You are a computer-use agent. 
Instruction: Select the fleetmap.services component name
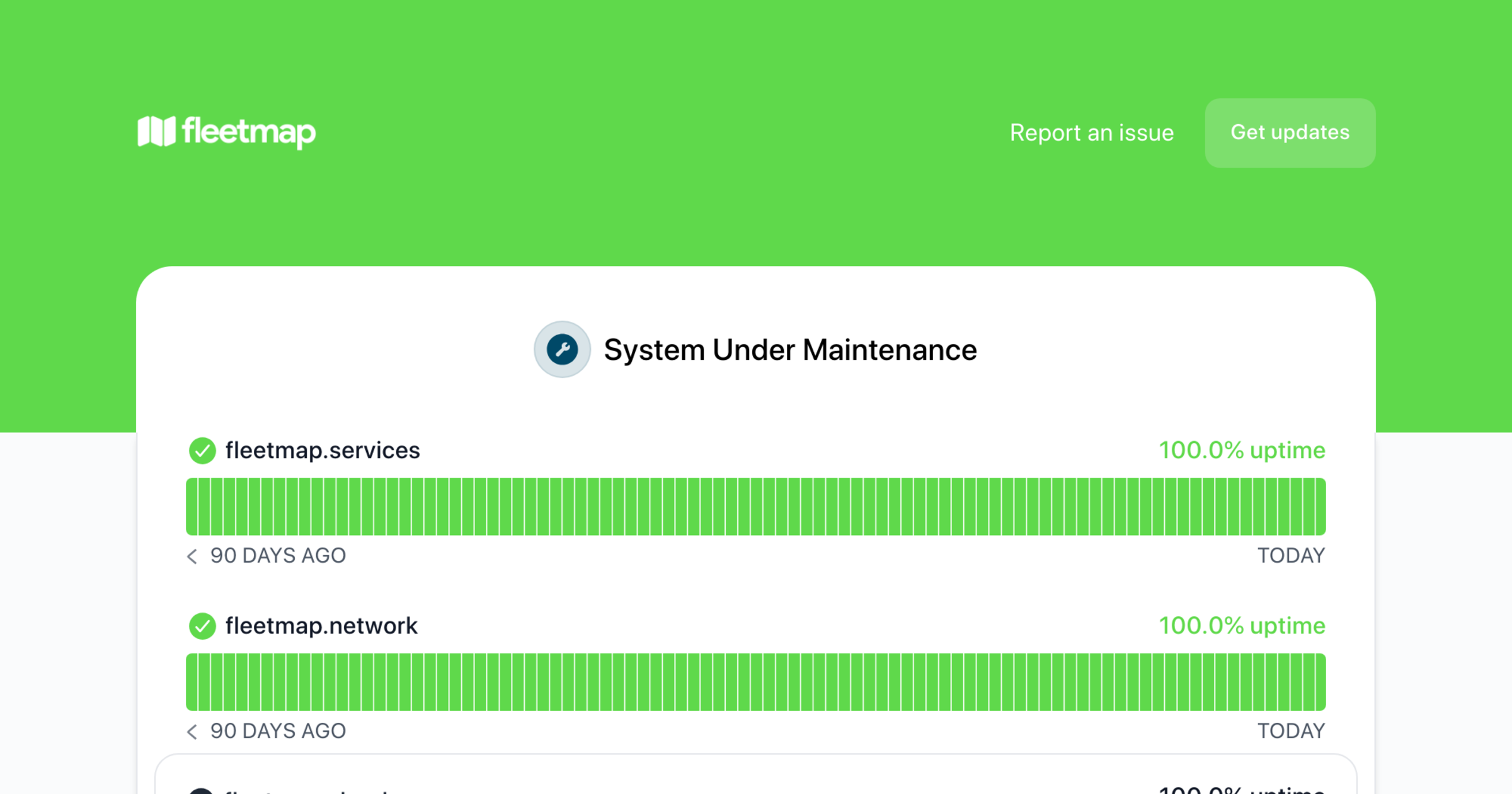point(323,451)
